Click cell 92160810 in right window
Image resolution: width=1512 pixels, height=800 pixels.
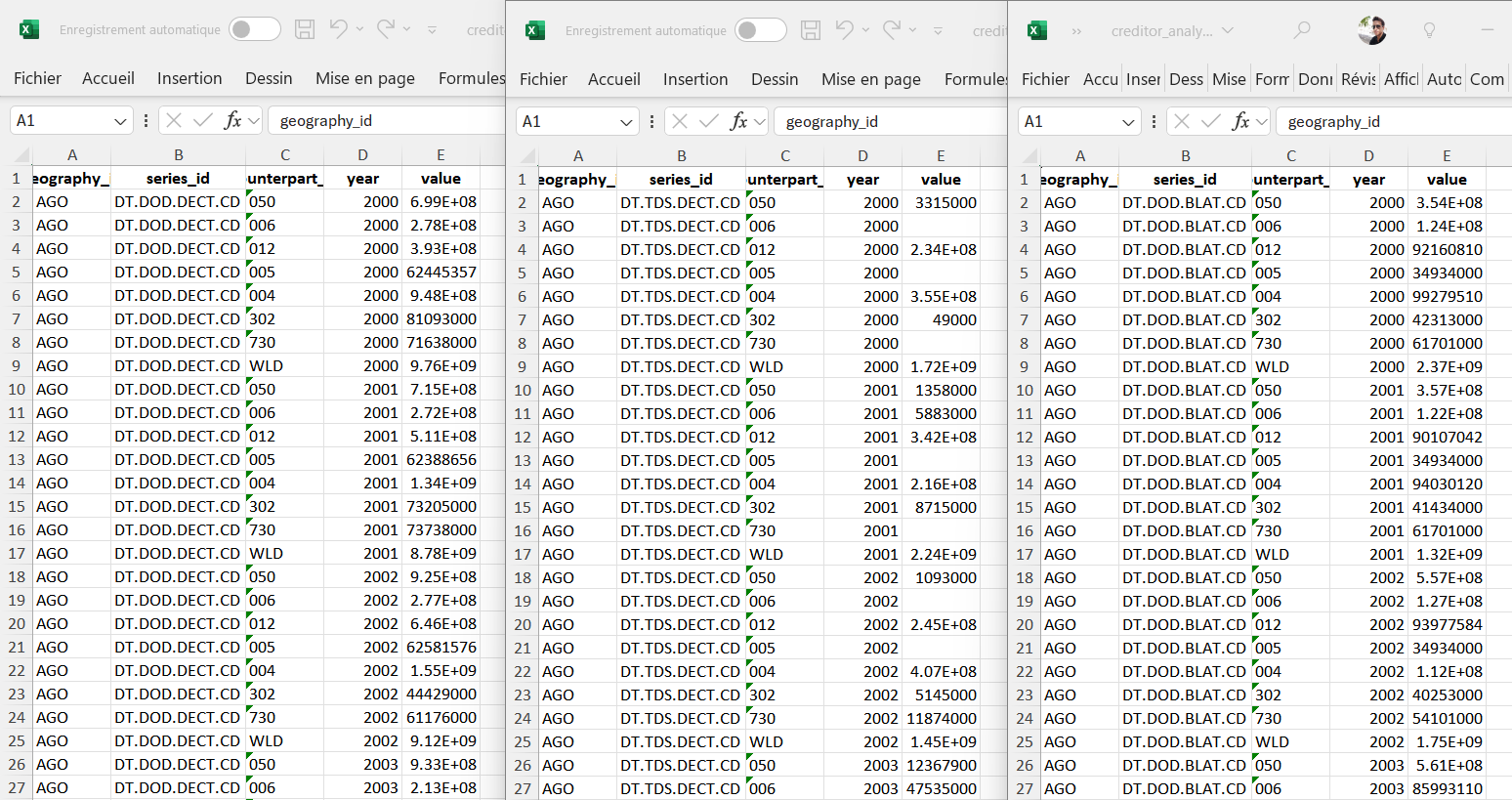[x=1447, y=249]
